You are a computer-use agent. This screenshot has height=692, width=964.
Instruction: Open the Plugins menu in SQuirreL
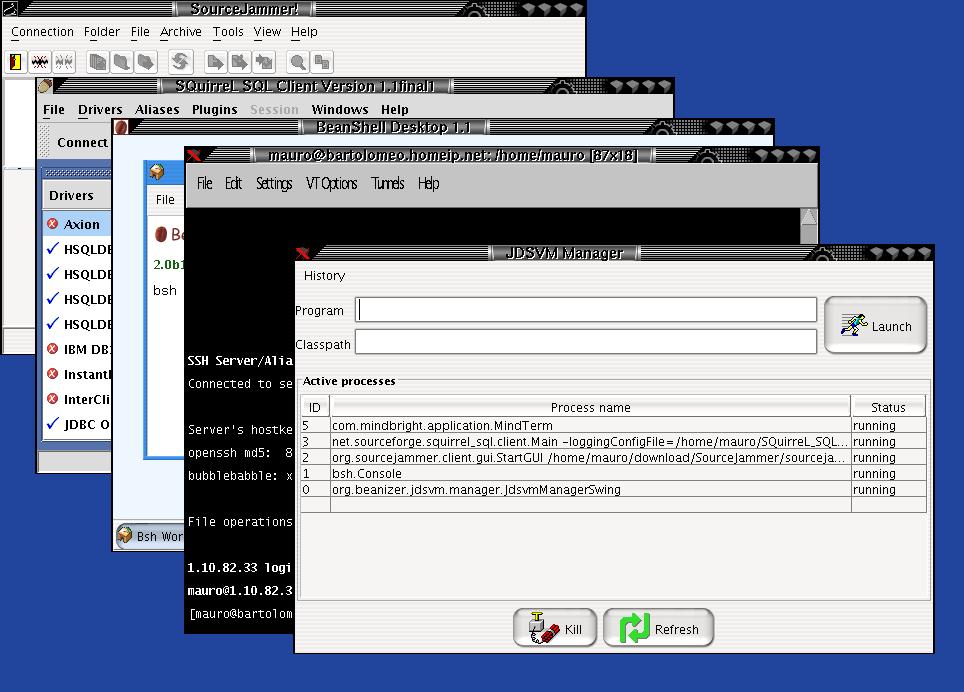[x=214, y=109]
